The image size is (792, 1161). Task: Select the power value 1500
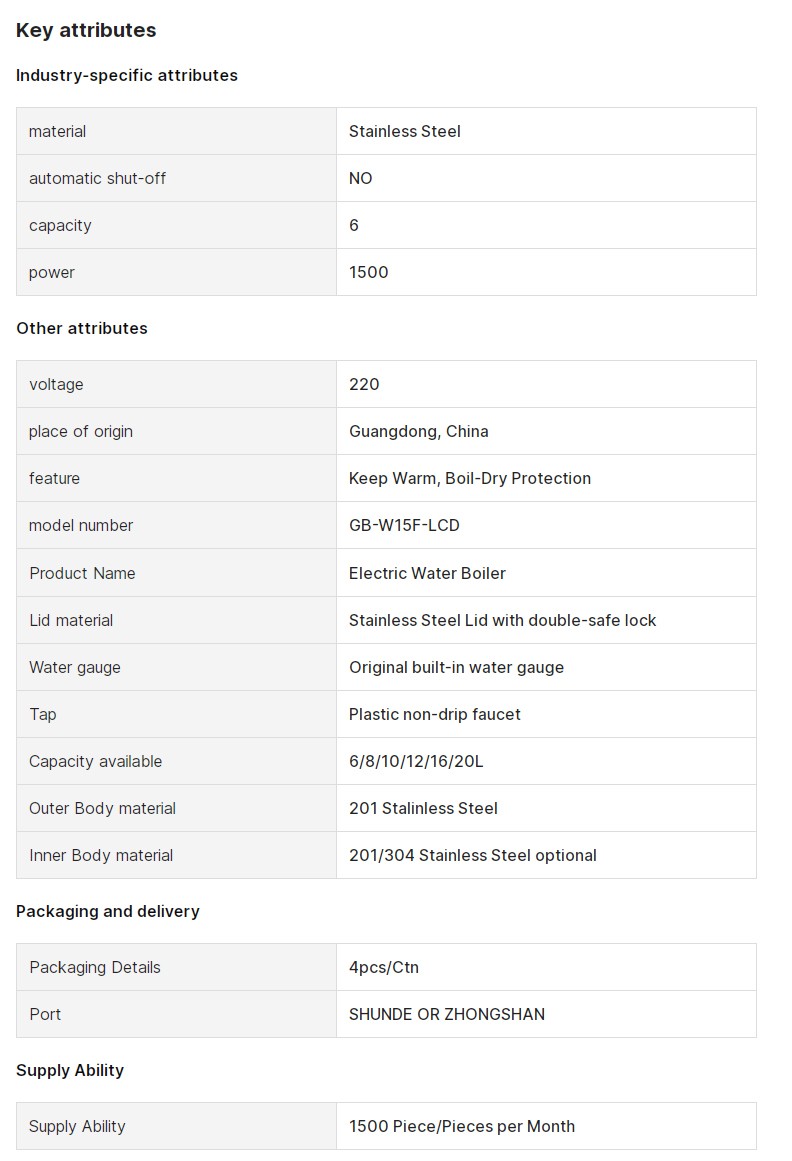[368, 272]
